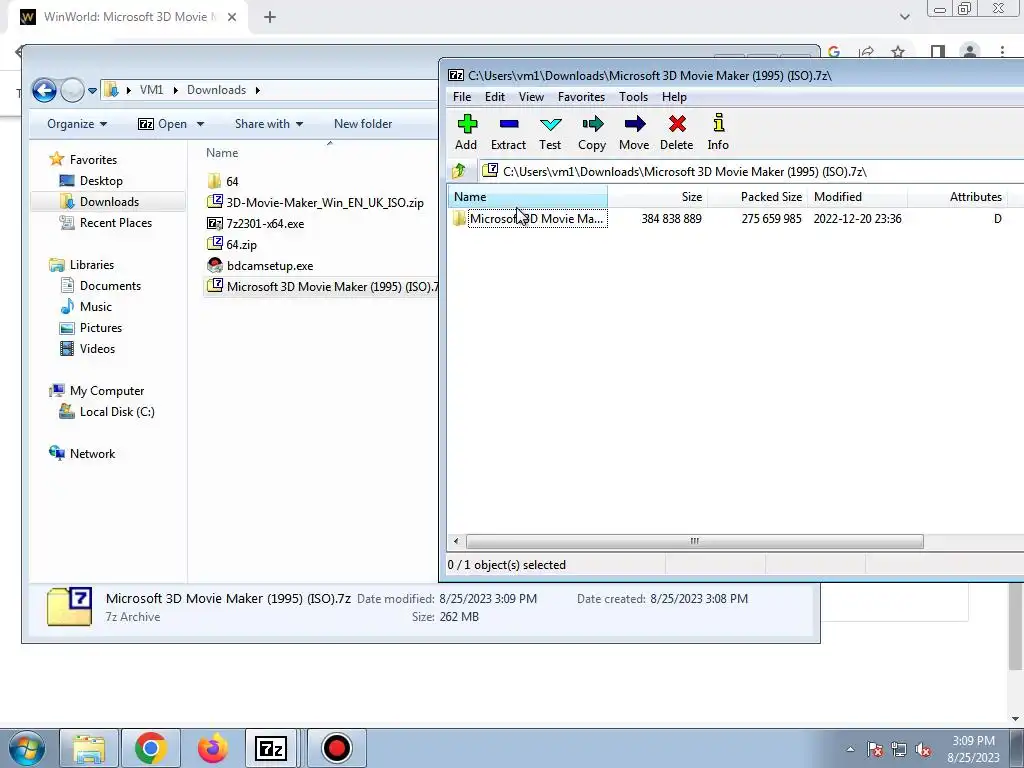Screen dimensions: 1024x768
Task: Expand the arrow before VM1 in breadcrumb
Action: 129,90
